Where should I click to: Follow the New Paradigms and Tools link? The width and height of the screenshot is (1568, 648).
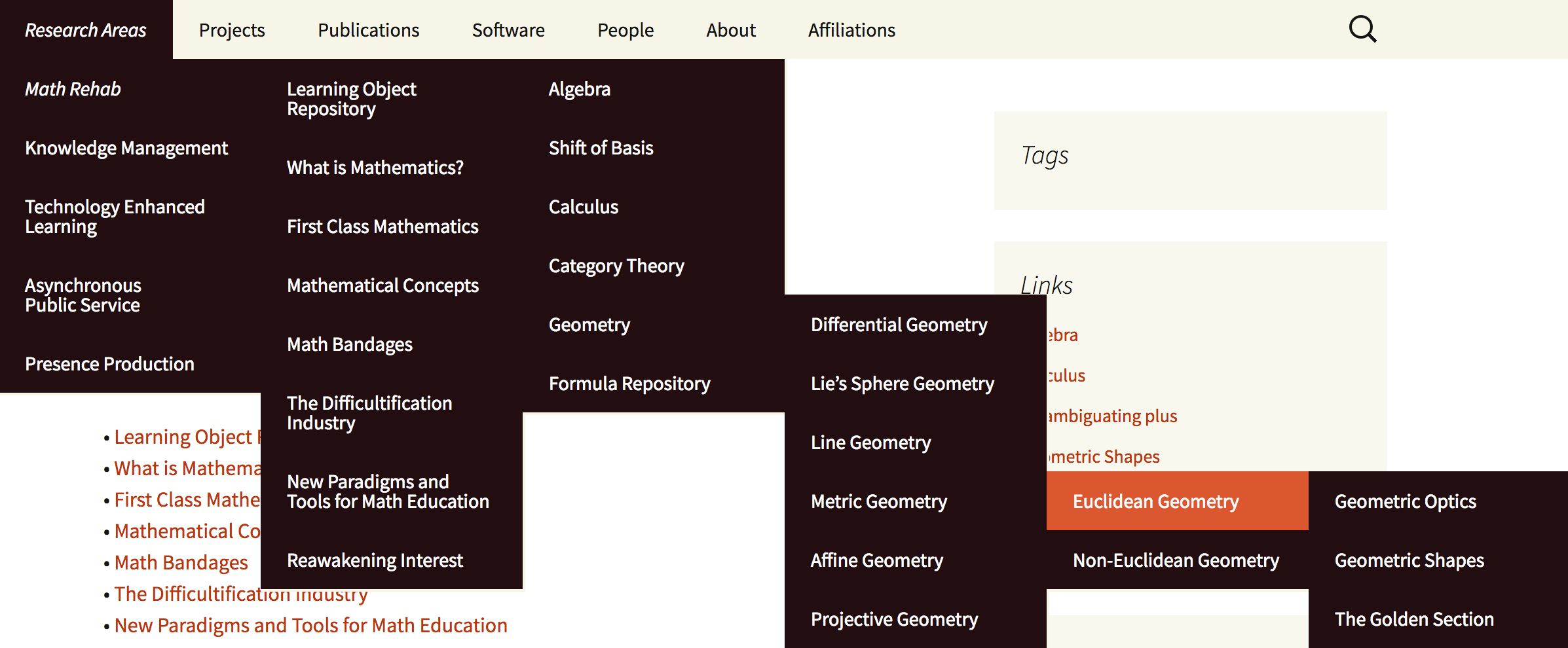tap(310, 625)
